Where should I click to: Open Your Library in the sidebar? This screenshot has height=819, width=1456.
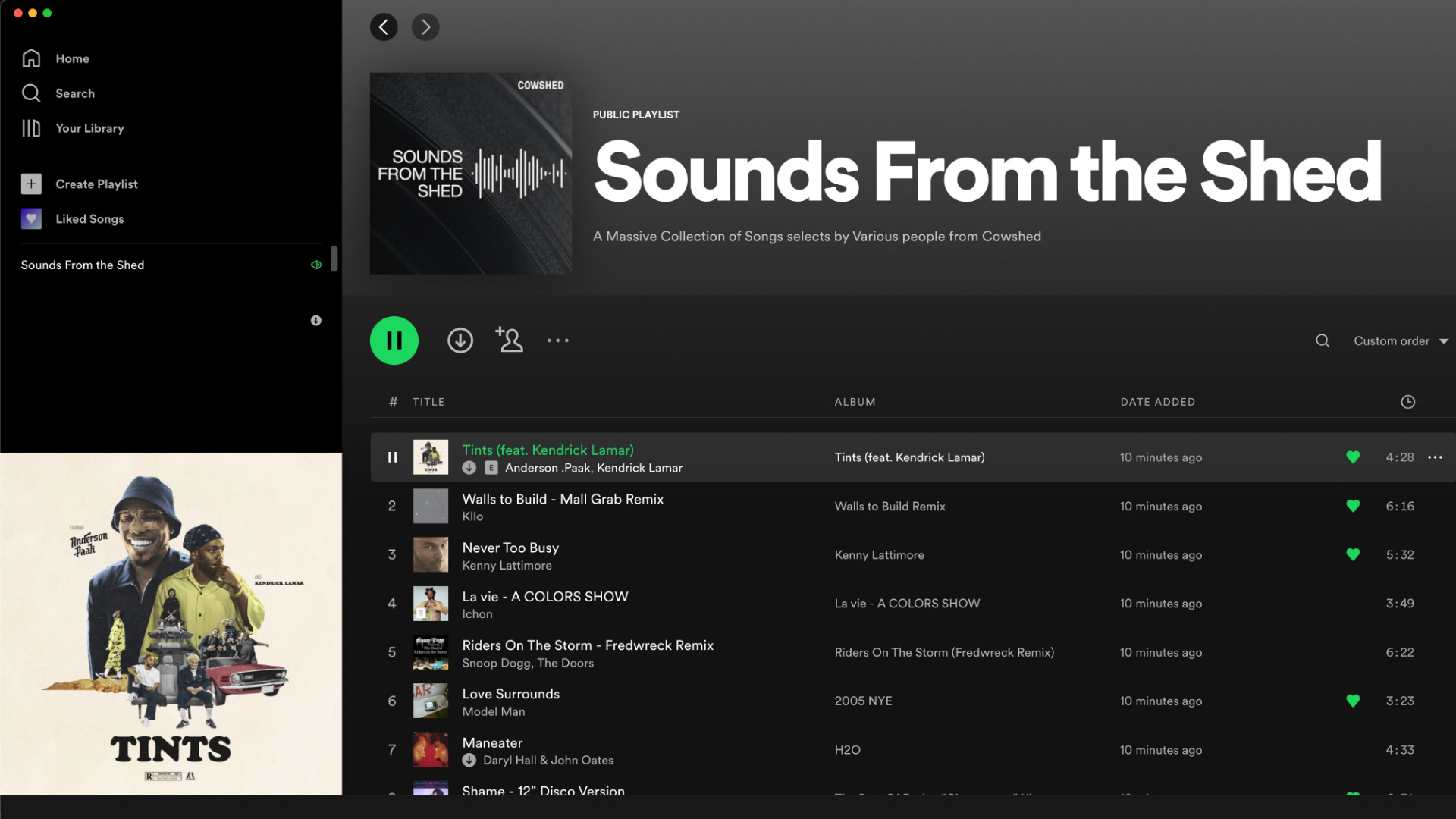tap(89, 128)
